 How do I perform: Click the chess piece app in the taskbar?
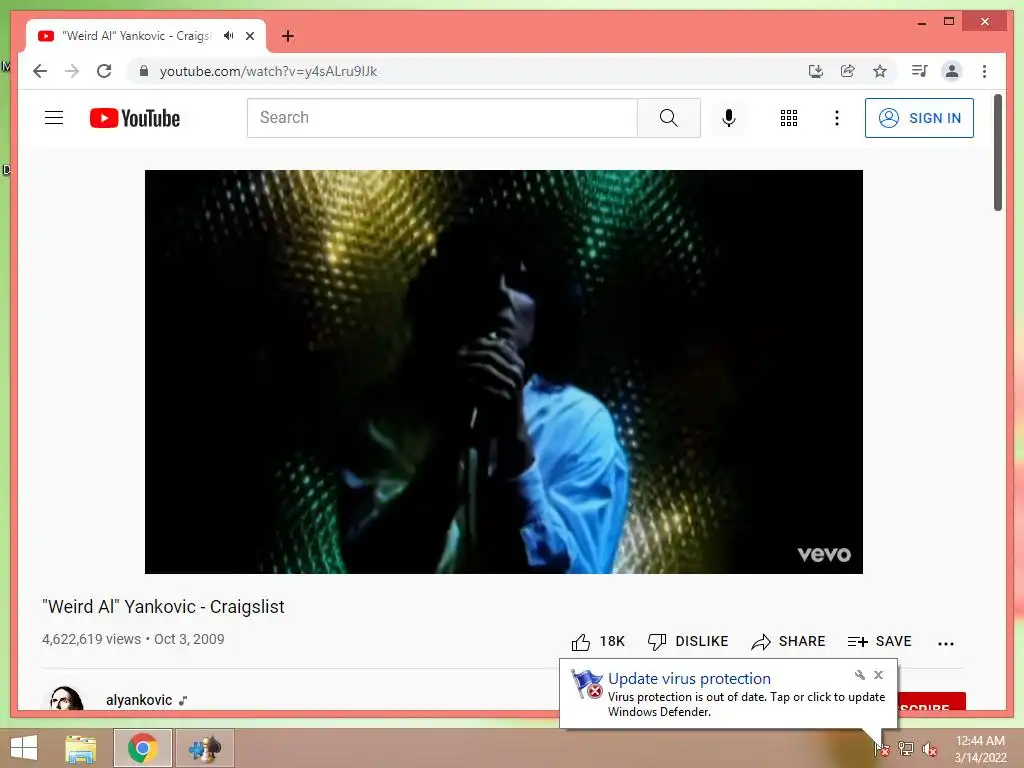205,748
